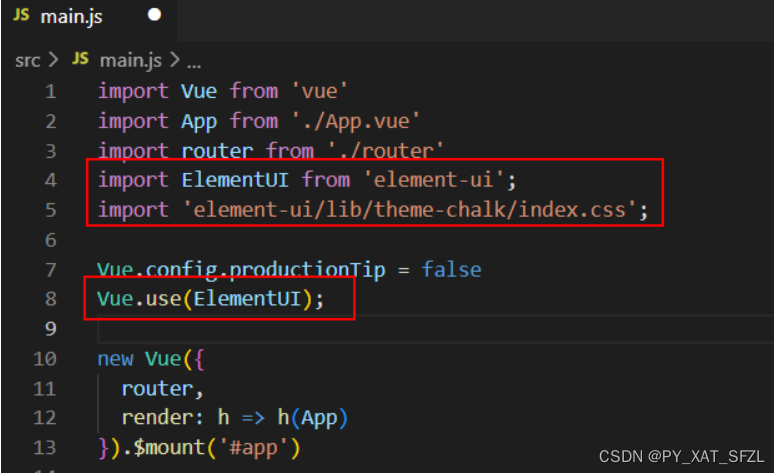Click the 'false' value on line 7

click(x=451, y=269)
